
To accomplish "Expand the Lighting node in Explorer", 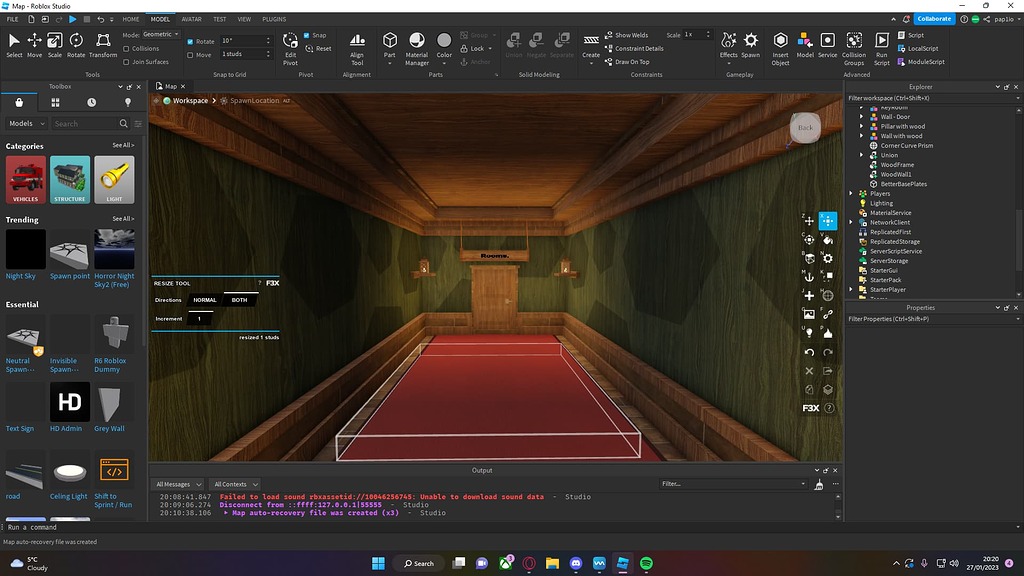I will tap(850, 203).
